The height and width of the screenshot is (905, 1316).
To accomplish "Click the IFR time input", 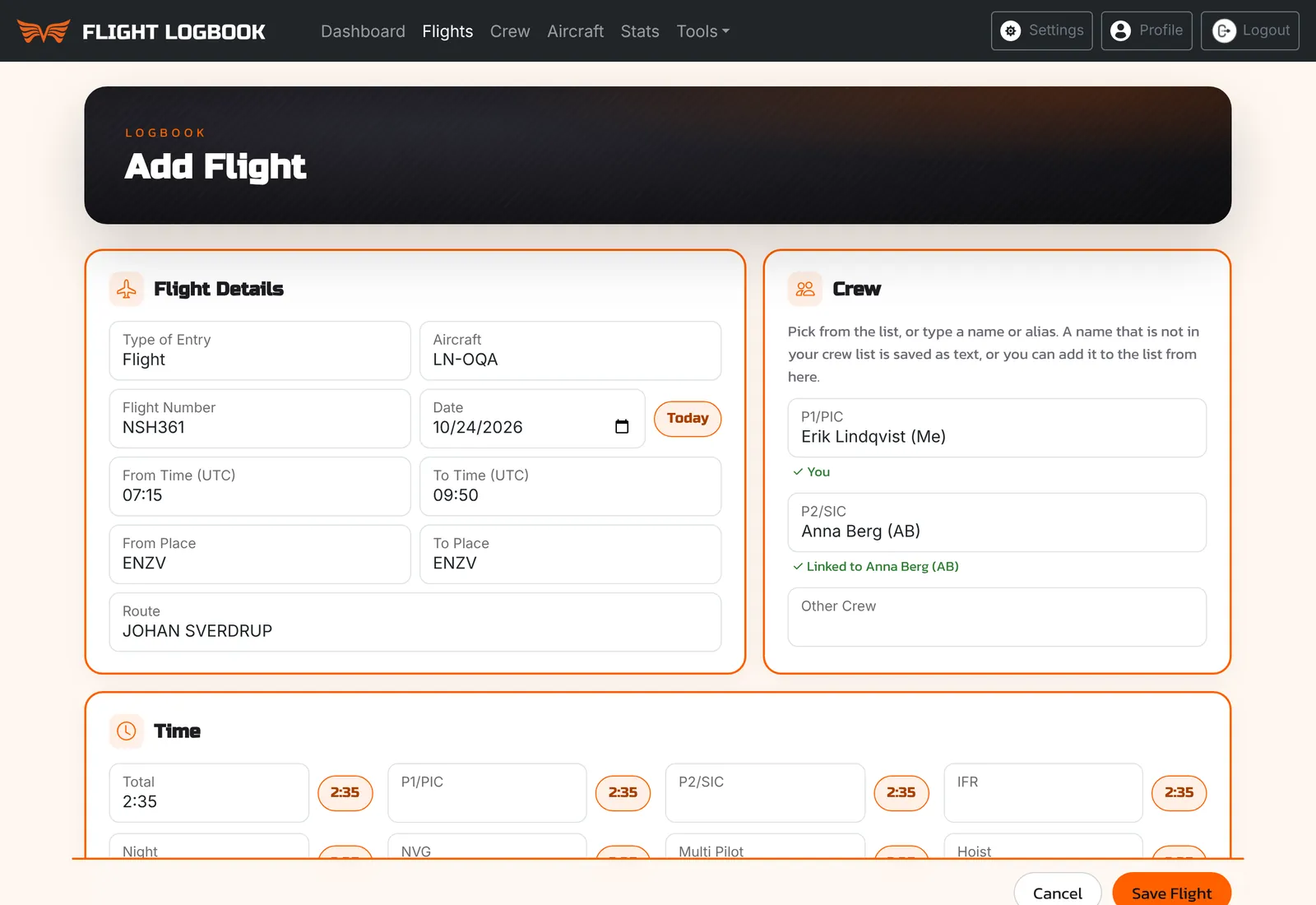I will coord(1043,793).
